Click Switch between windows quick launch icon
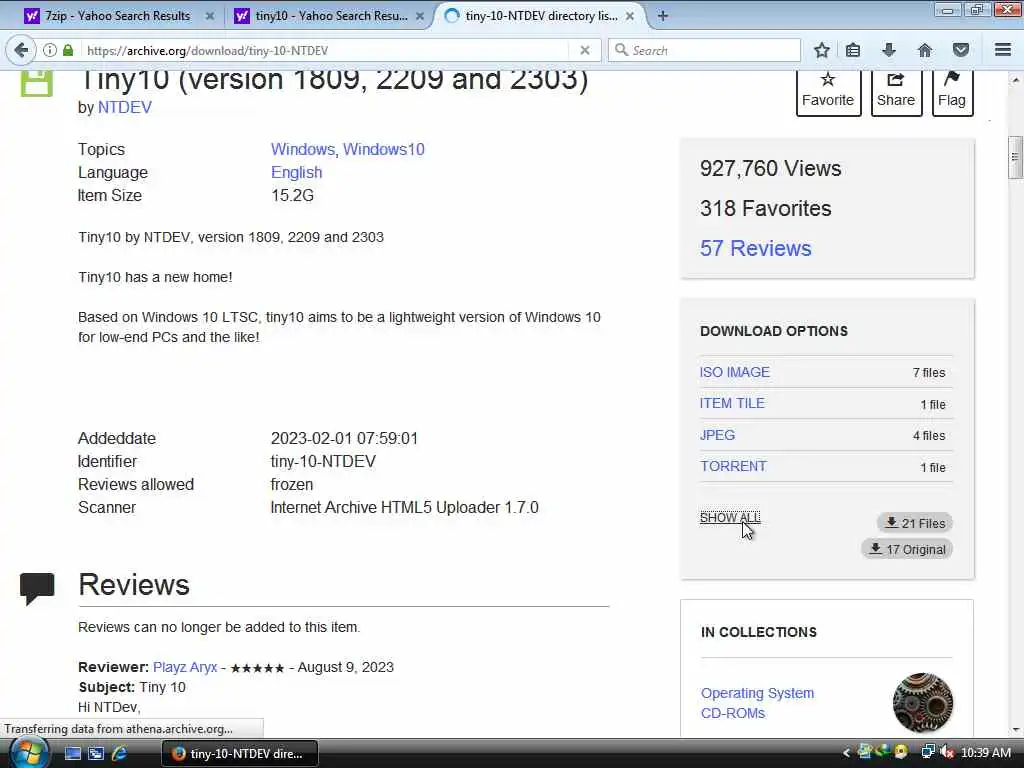 (96, 754)
